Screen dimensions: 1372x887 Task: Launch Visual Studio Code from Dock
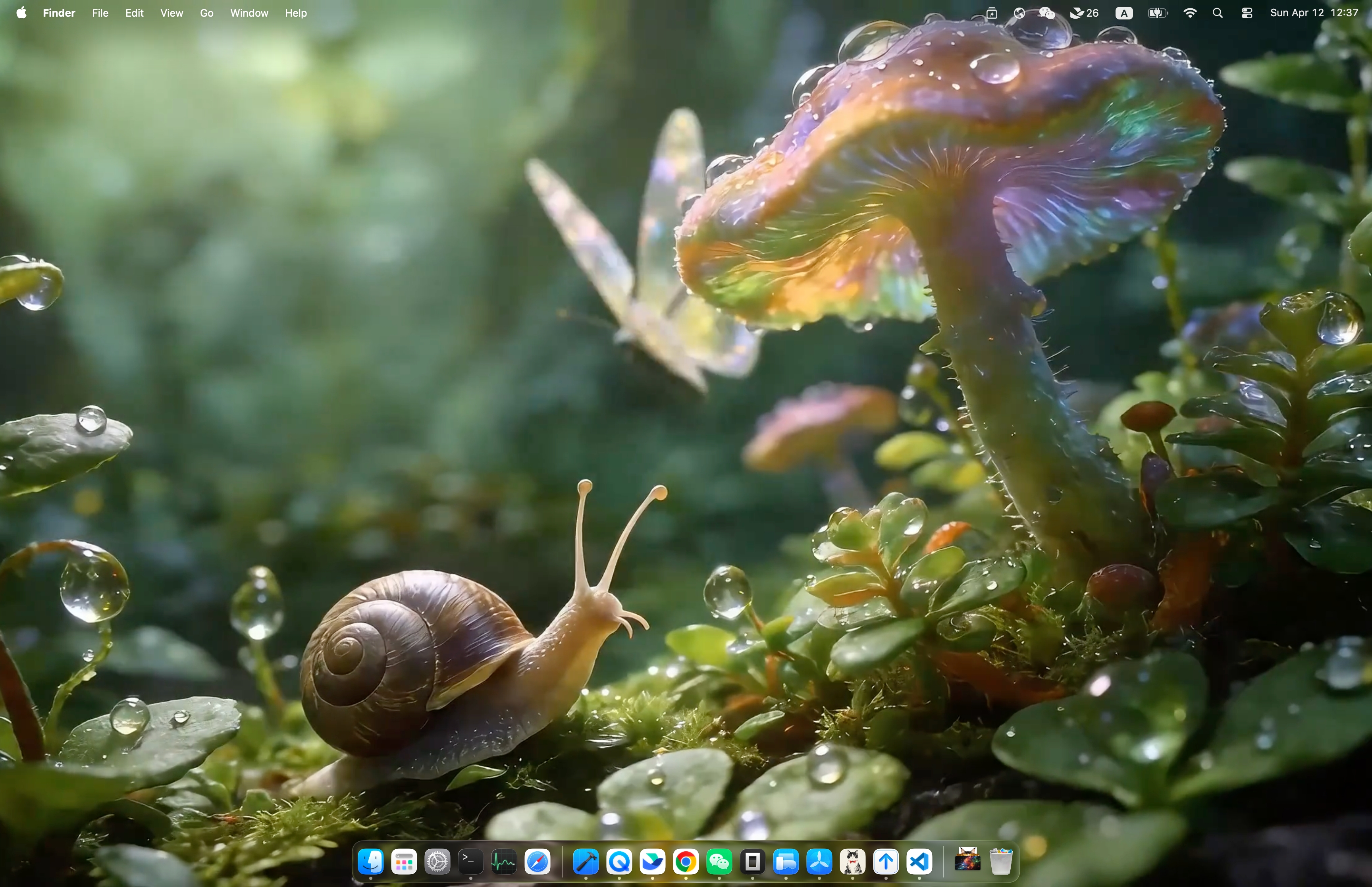(x=919, y=862)
